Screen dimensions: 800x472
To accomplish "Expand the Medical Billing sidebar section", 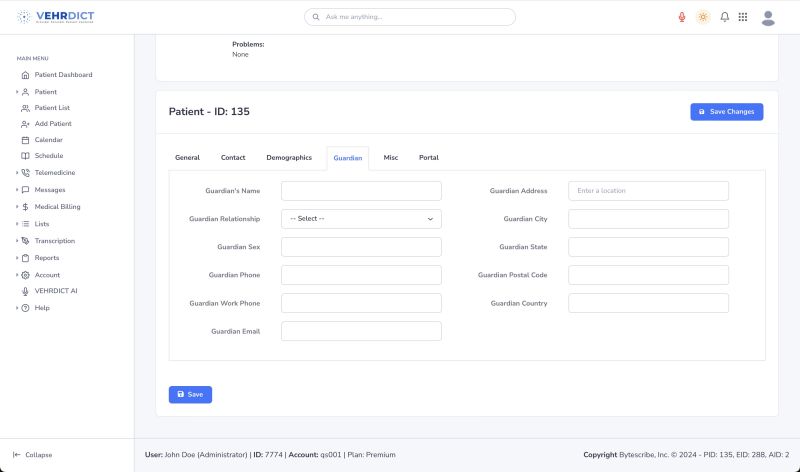I will [57, 207].
